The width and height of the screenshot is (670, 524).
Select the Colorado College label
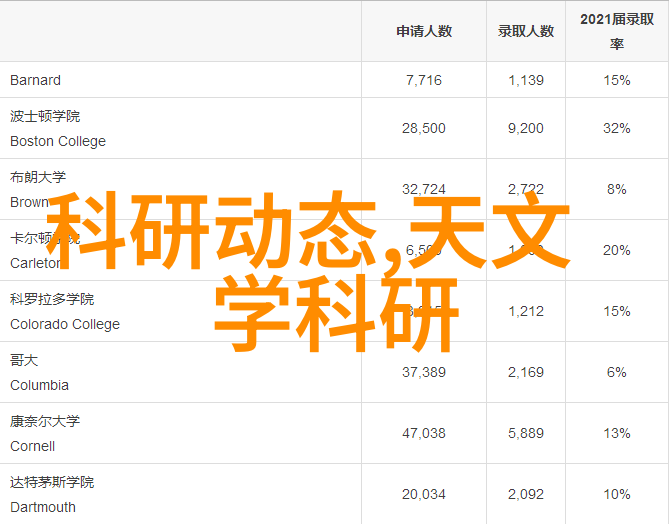tap(65, 324)
